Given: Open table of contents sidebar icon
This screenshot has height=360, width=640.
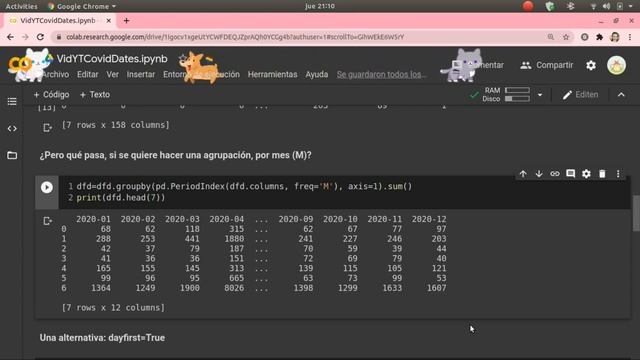Looking at the screenshot, I should pyautogui.click(x=12, y=101).
